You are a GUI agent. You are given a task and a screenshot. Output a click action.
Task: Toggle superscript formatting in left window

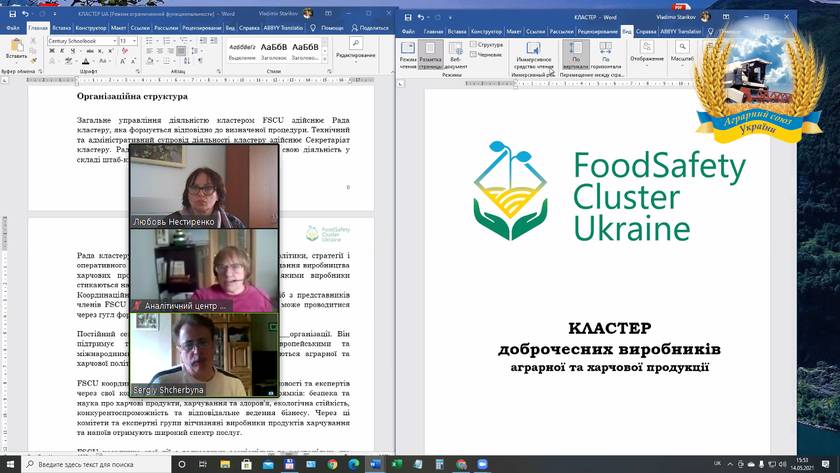[x=110, y=51]
